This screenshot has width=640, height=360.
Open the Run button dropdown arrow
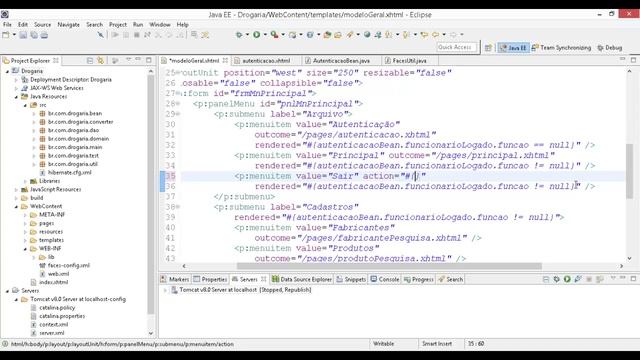coord(265,35)
